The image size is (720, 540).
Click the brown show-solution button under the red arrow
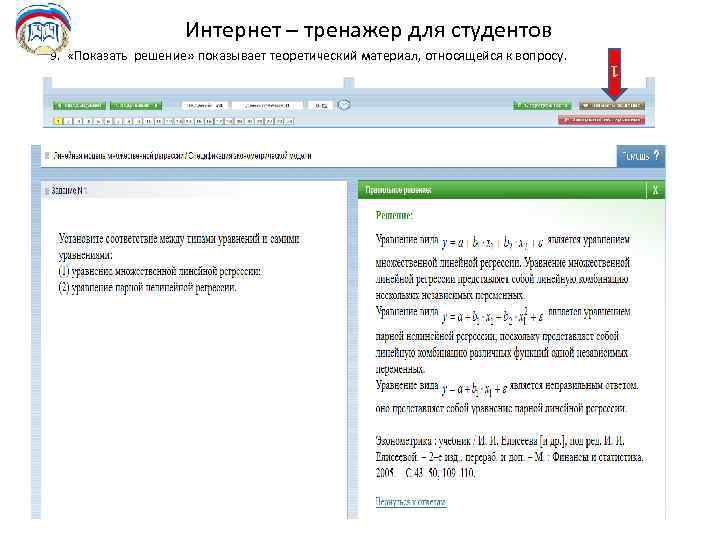click(x=612, y=106)
